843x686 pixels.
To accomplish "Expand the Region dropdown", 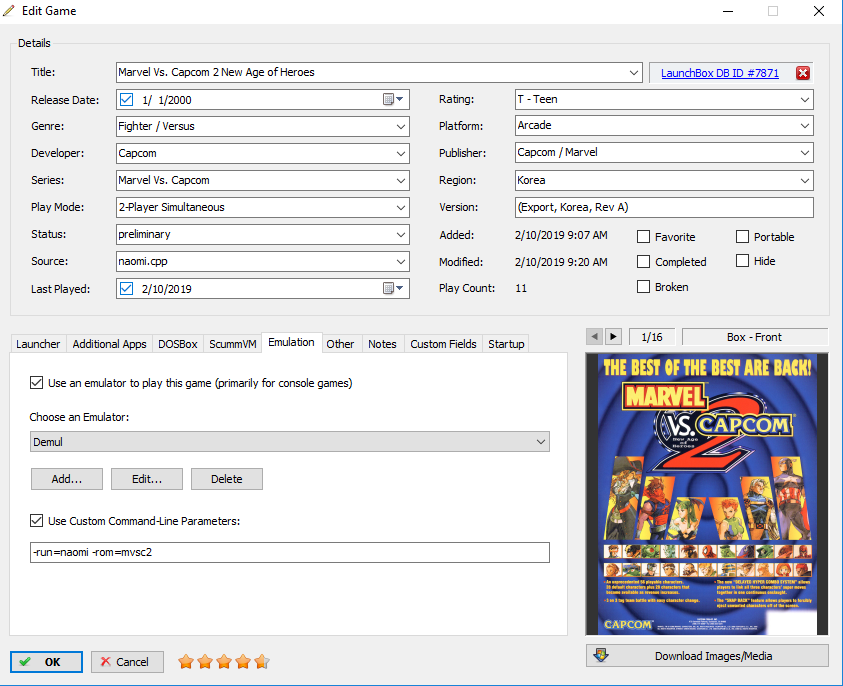I will coord(805,180).
